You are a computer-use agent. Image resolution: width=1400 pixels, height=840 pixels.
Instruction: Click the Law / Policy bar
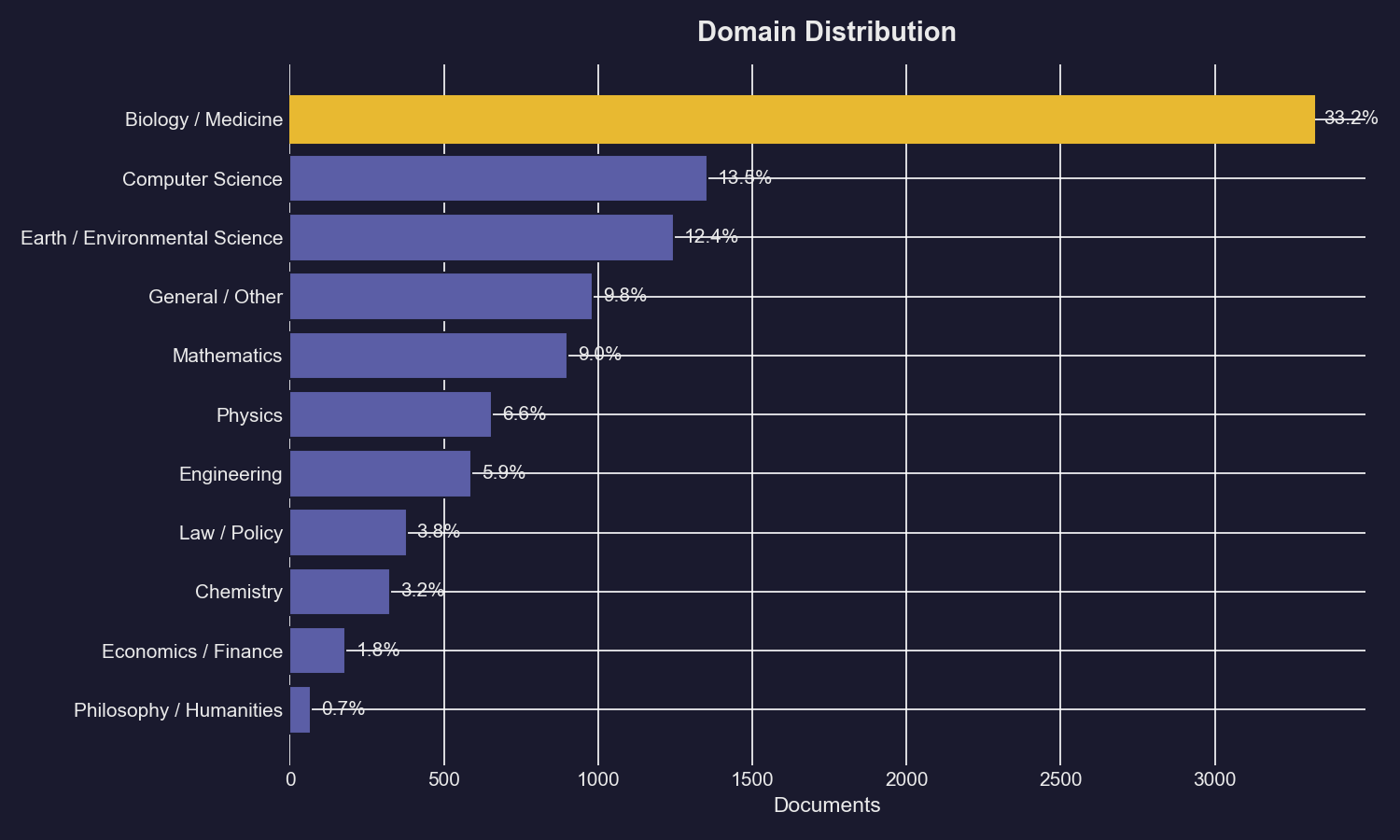click(x=348, y=532)
